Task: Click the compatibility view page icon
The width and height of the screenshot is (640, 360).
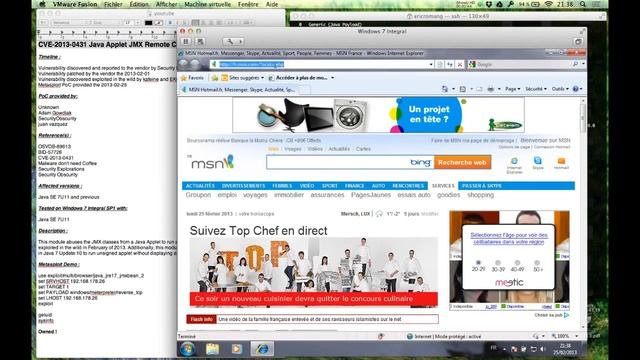Action: coord(440,64)
